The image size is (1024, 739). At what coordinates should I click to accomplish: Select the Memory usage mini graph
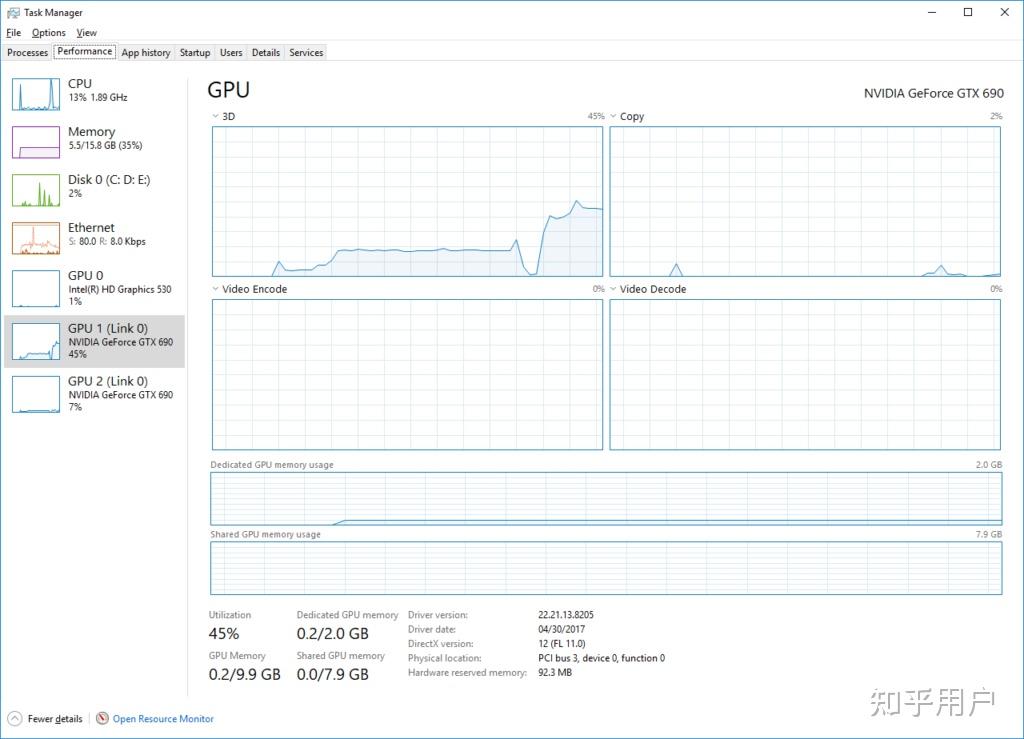(x=36, y=141)
